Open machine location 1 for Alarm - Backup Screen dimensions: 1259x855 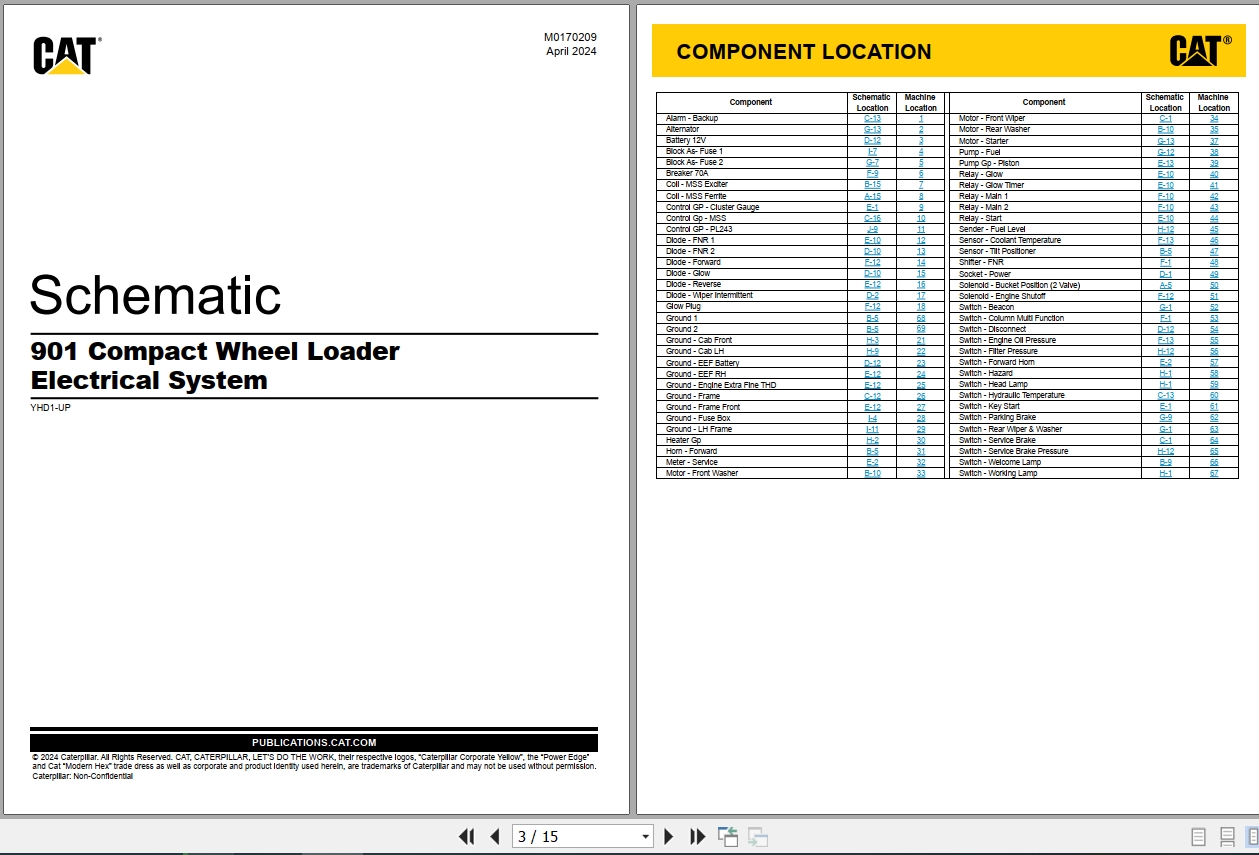pos(921,118)
